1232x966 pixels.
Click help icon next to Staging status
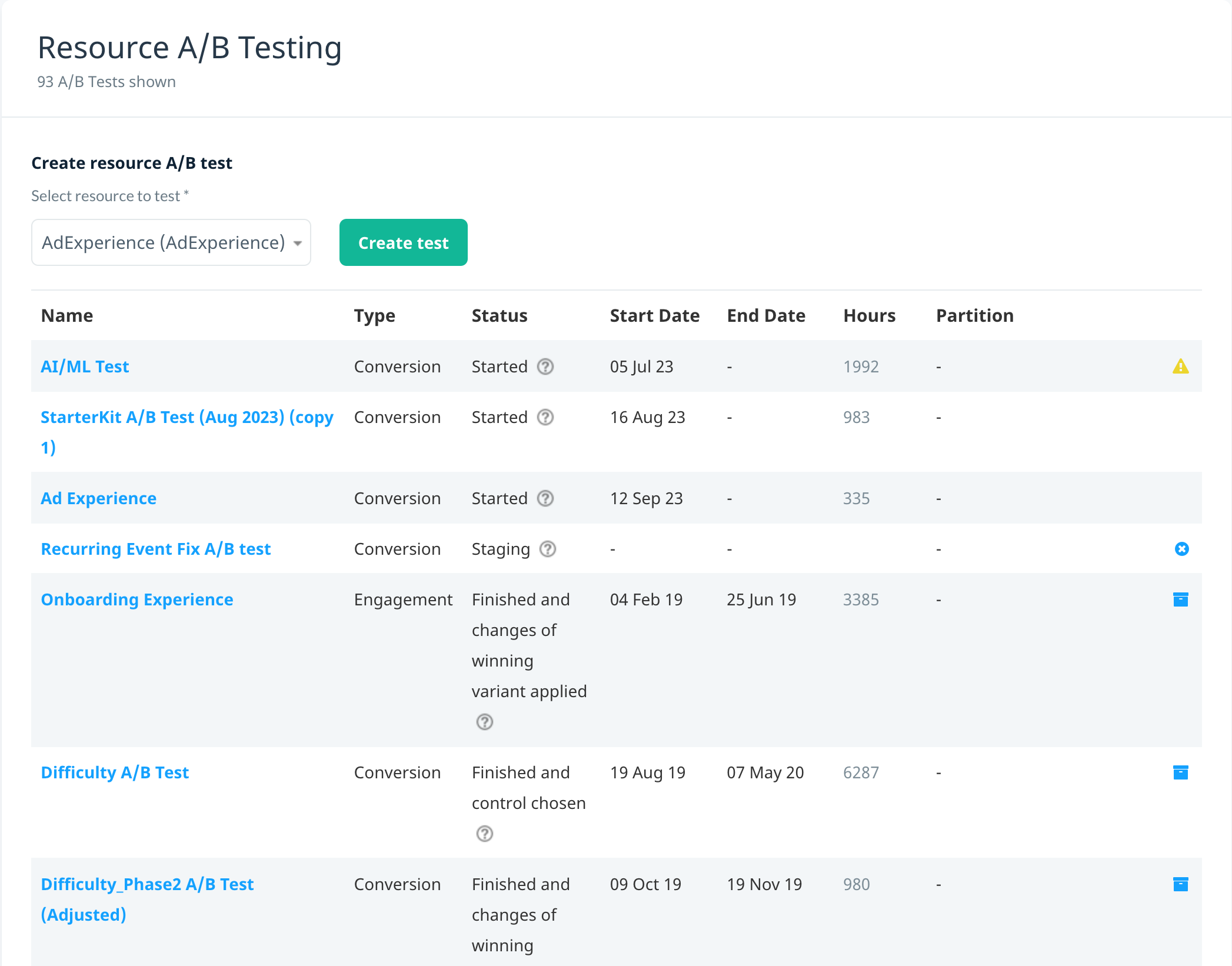[548, 549]
